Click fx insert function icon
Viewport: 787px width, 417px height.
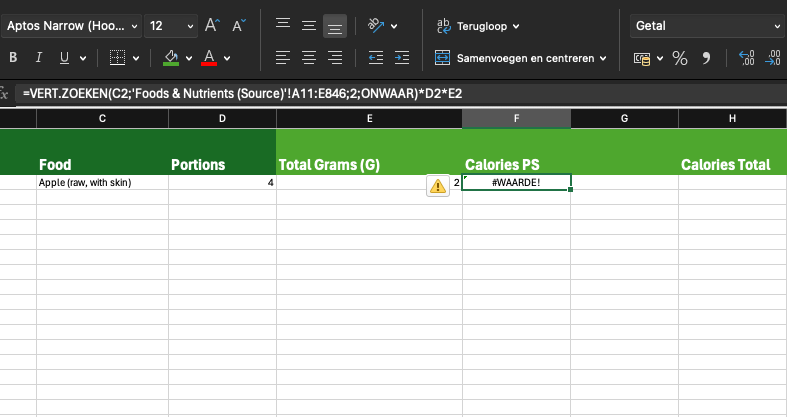pos(4,93)
